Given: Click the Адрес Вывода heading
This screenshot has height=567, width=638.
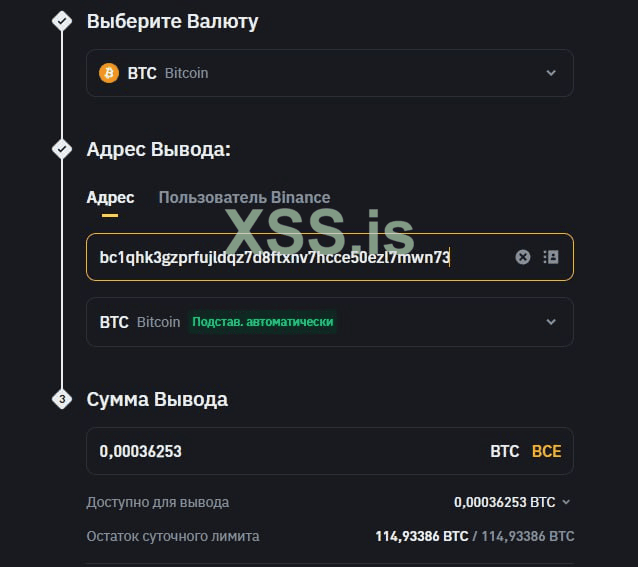Looking at the screenshot, I should tap(158, 149).
